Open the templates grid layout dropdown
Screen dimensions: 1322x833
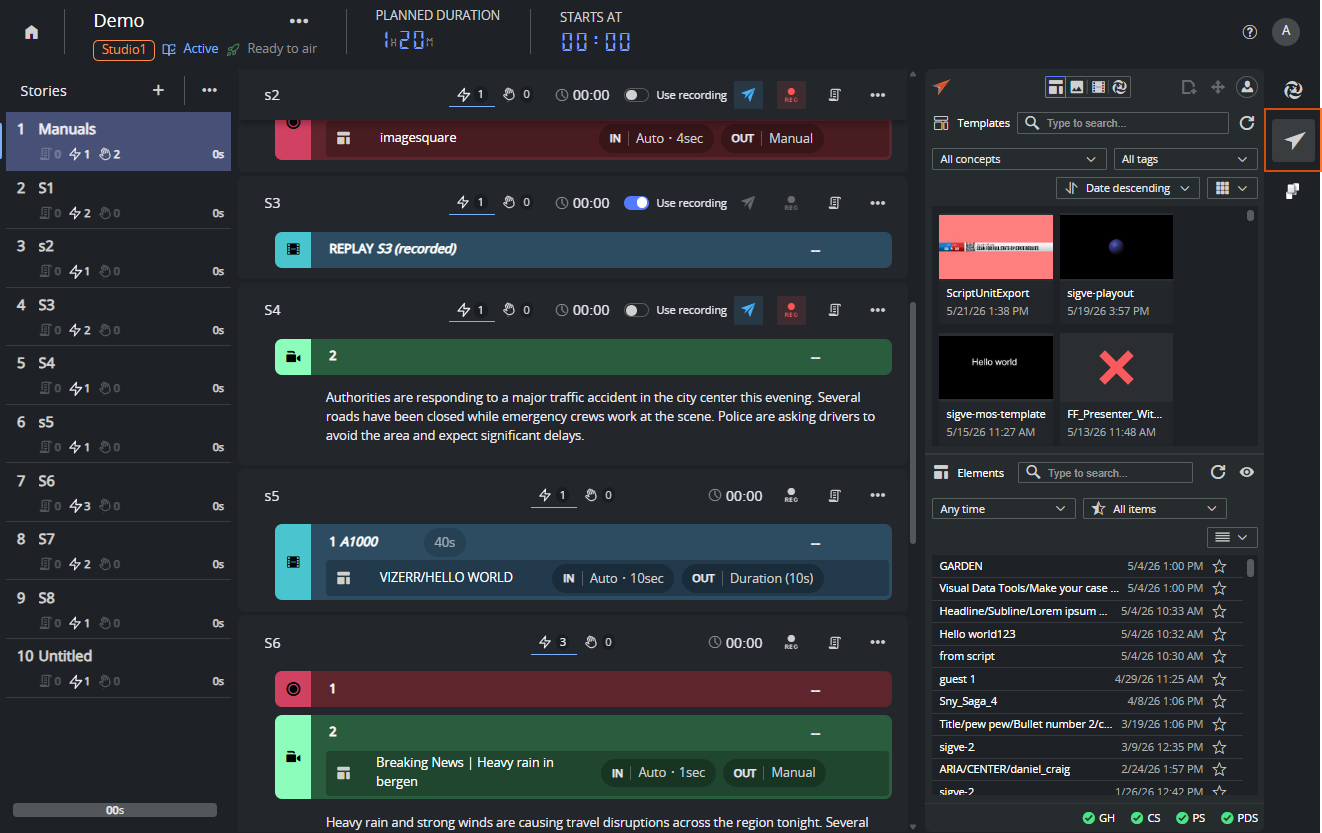[1232, 188]
